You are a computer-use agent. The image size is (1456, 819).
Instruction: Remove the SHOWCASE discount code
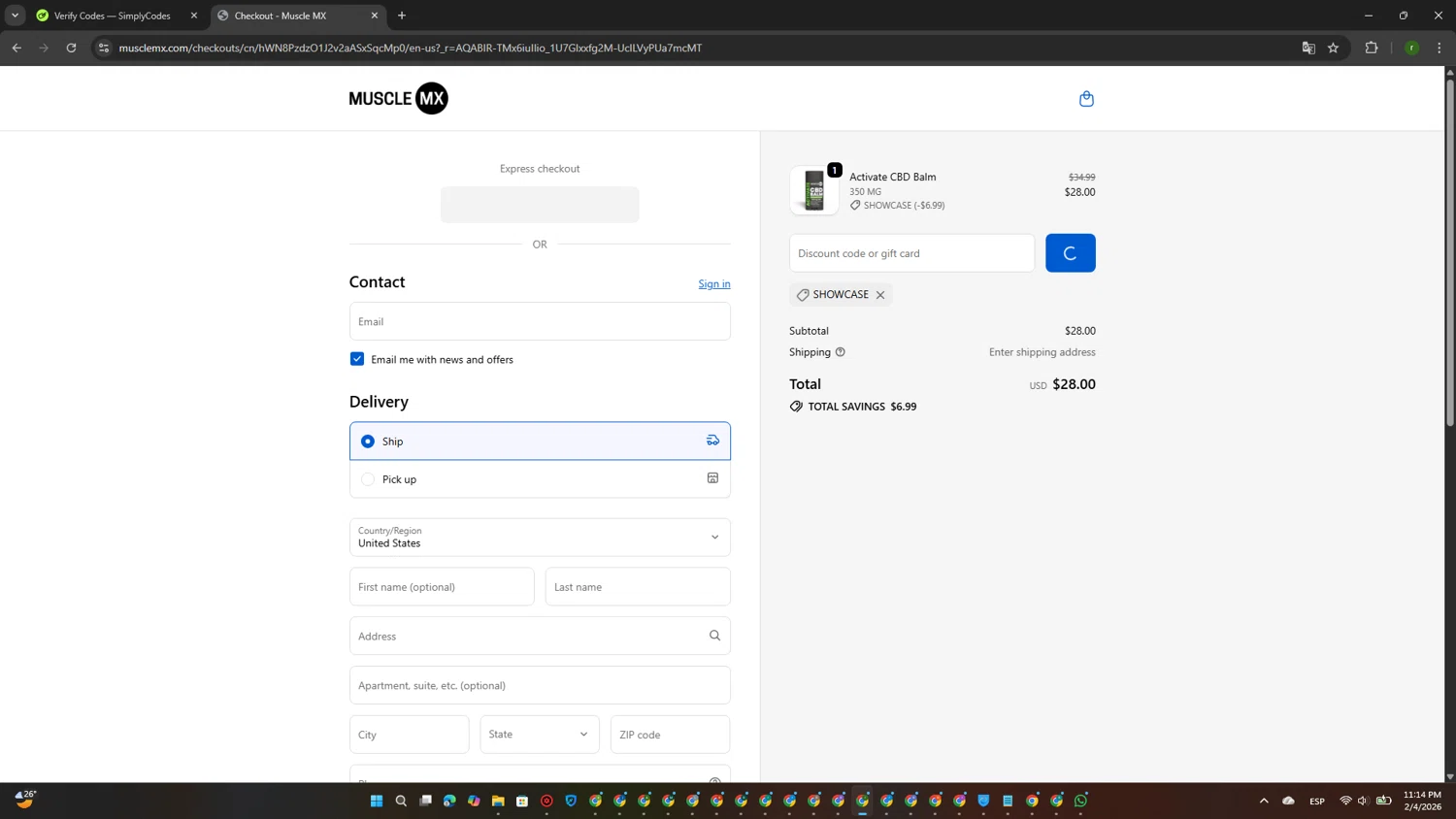pos(880,295)
